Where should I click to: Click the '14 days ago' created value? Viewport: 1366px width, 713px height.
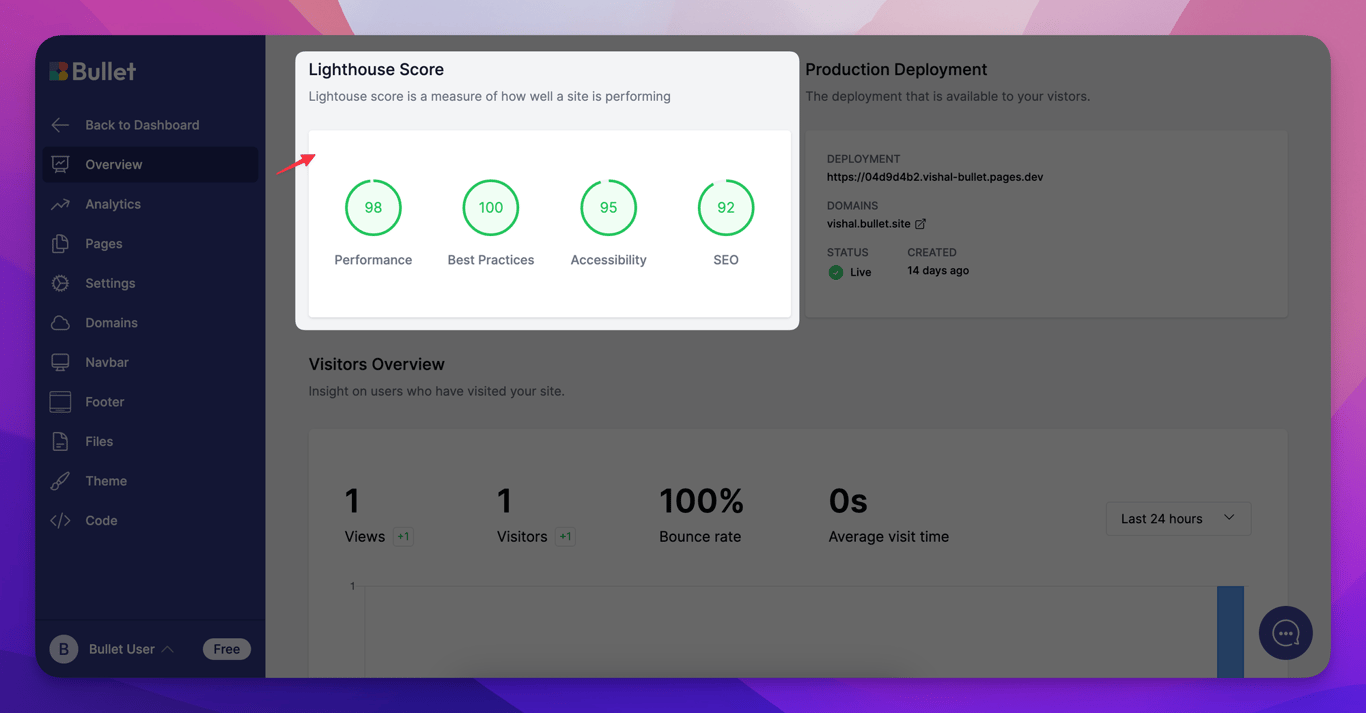938,271
